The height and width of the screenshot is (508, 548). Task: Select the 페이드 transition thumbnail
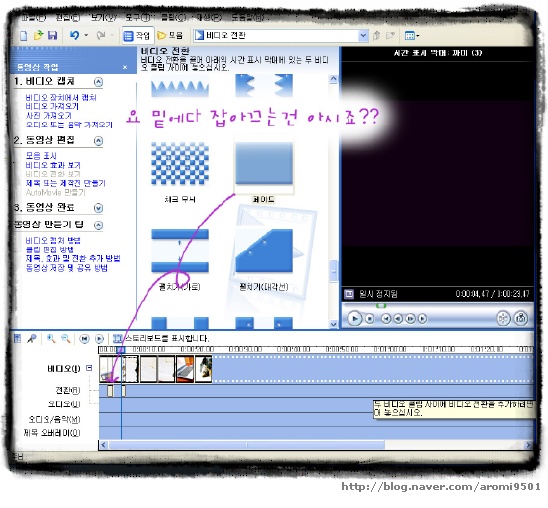coord(264,164)
